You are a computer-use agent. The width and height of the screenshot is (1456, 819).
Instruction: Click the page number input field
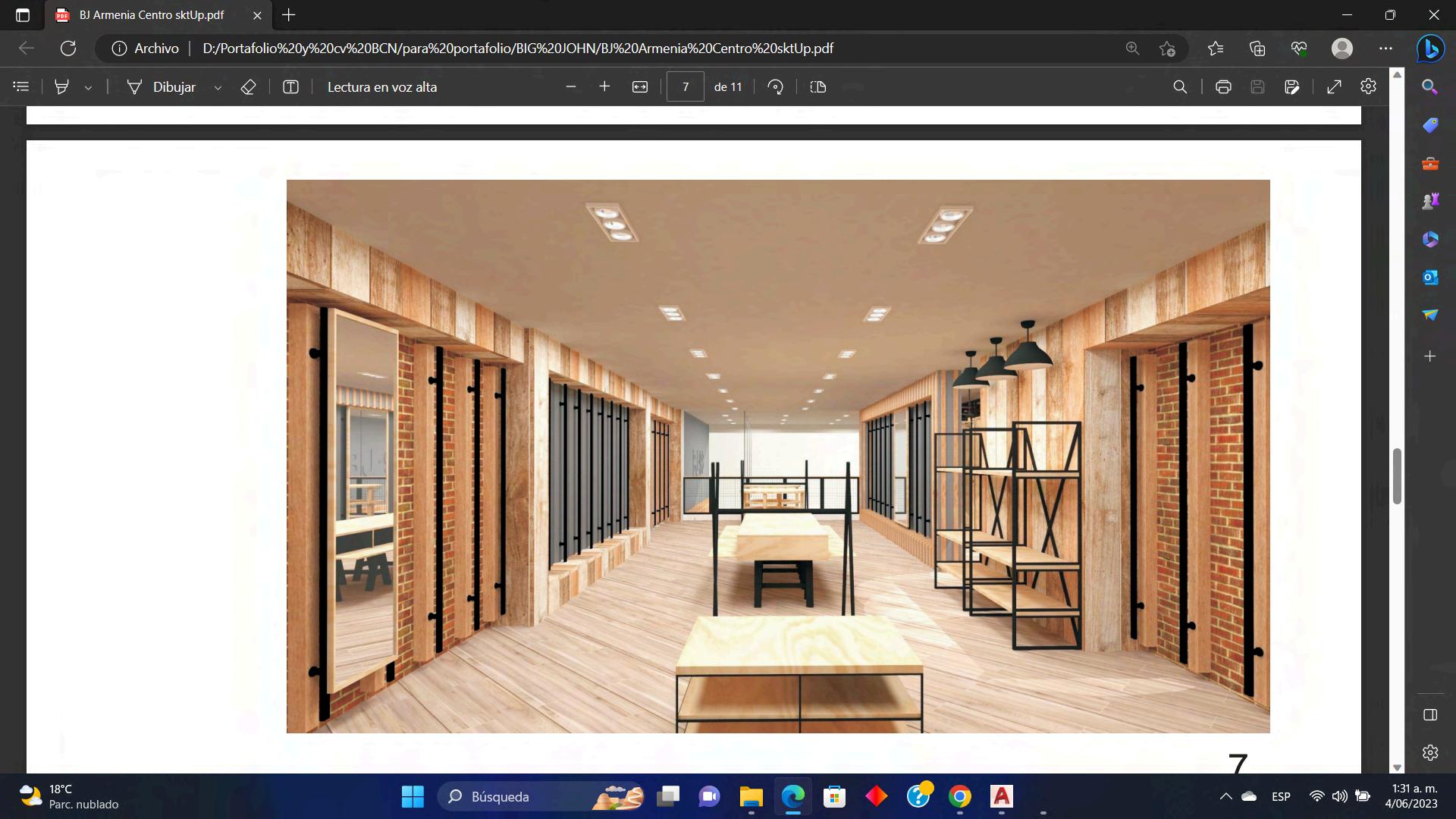(685, 86)
